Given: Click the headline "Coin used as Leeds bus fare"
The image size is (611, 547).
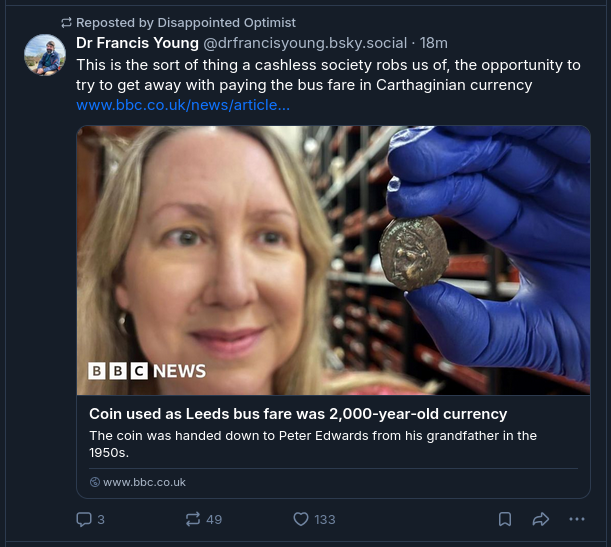Looking at the screenshot, I should click(298, 414).
